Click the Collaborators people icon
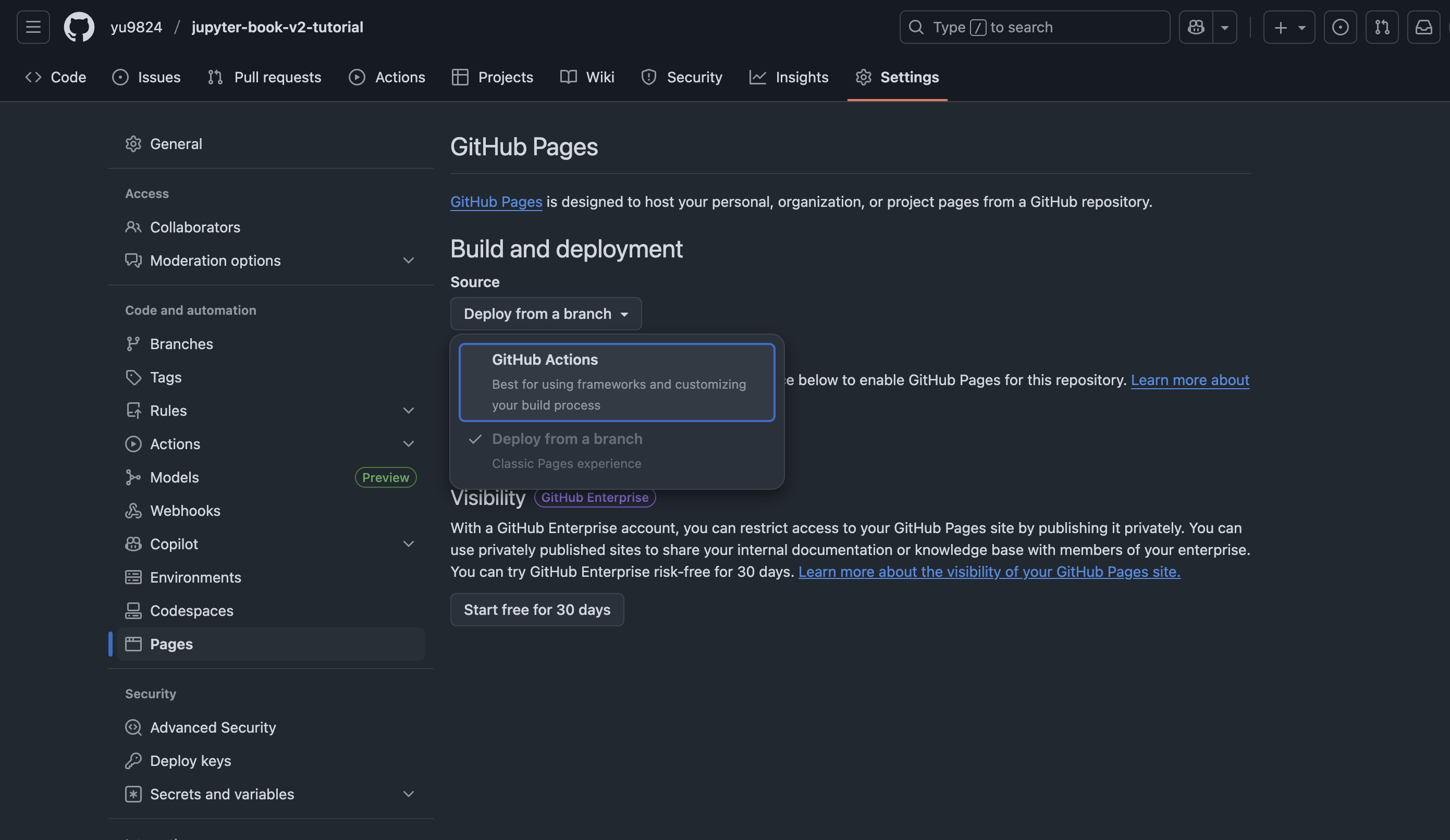1450x840 pixels. click(x=133, y=227)
